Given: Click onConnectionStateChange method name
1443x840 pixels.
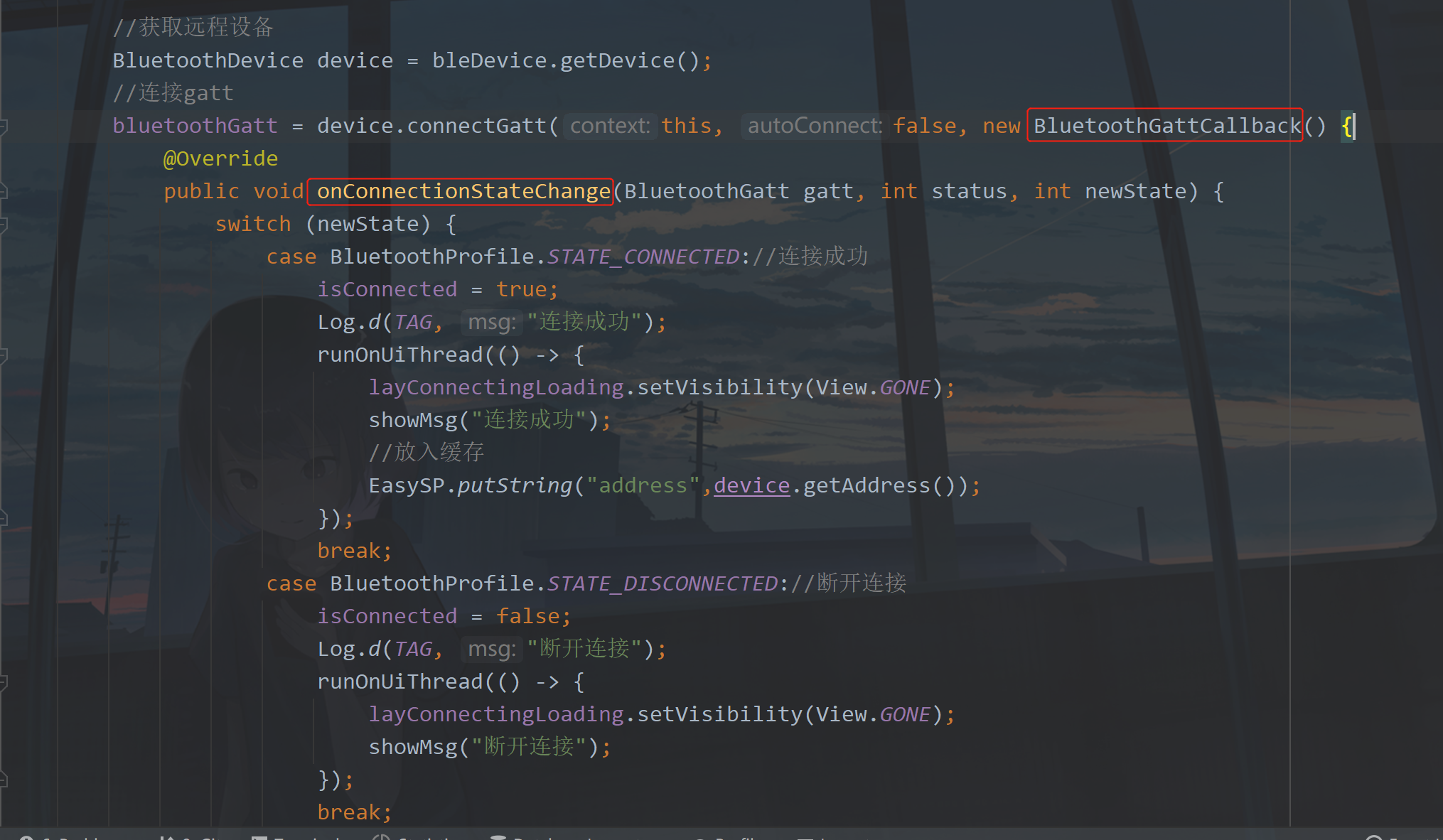Looking at the screenshot, I should [463, 191].
